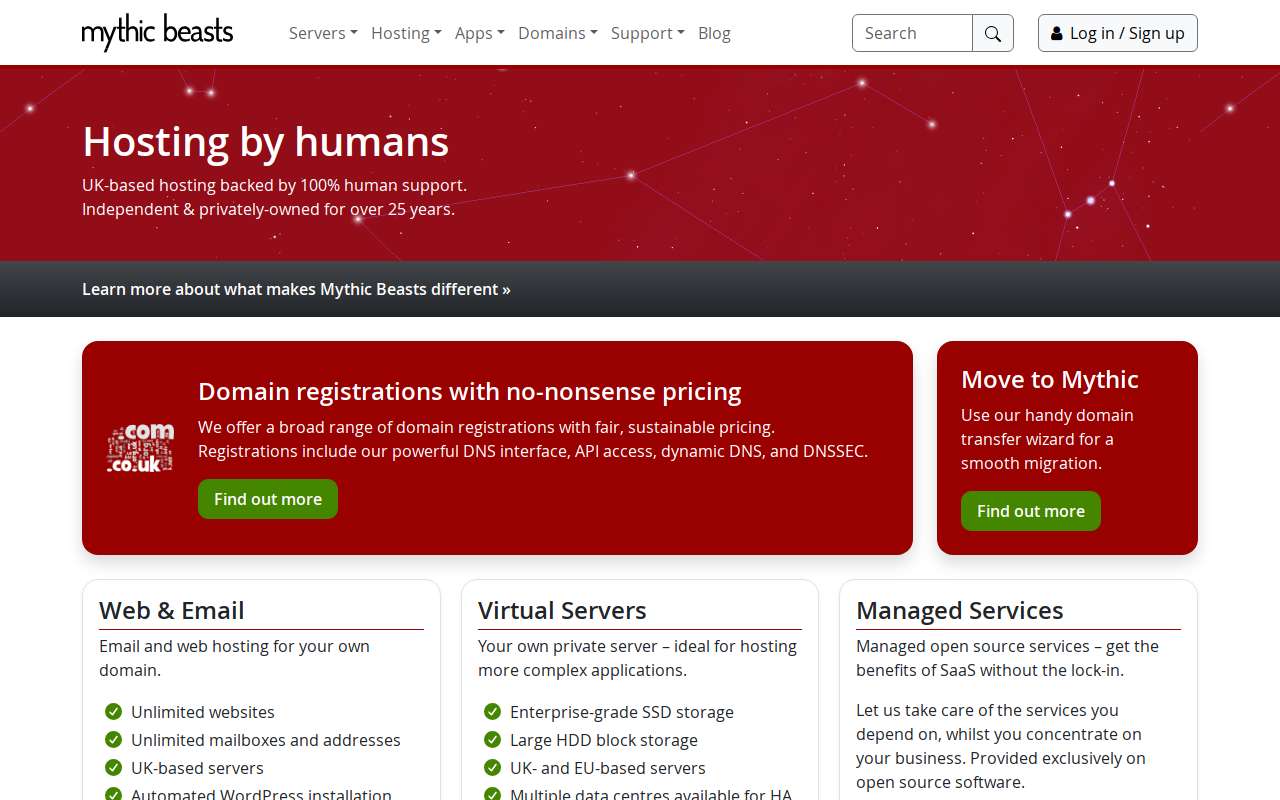Image resolution: width=1280 pixels, height=800 pixels.
Task: Click the tick icon beside Enterprise-grade SSD storage
Action: (x=493, y=712)
